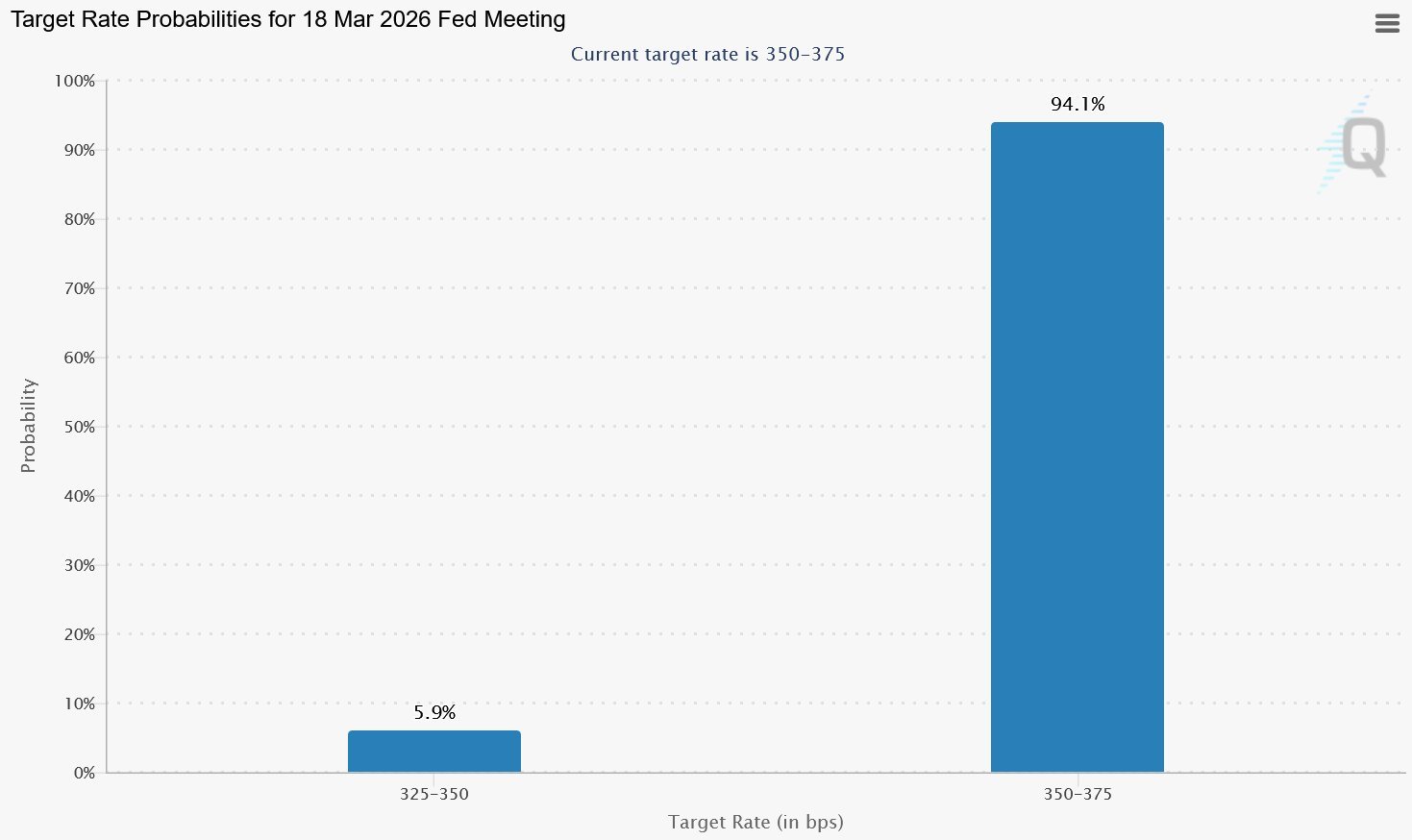
Task: Click the chart title for 18 Mar 2026 meeting
Action: 288,19
